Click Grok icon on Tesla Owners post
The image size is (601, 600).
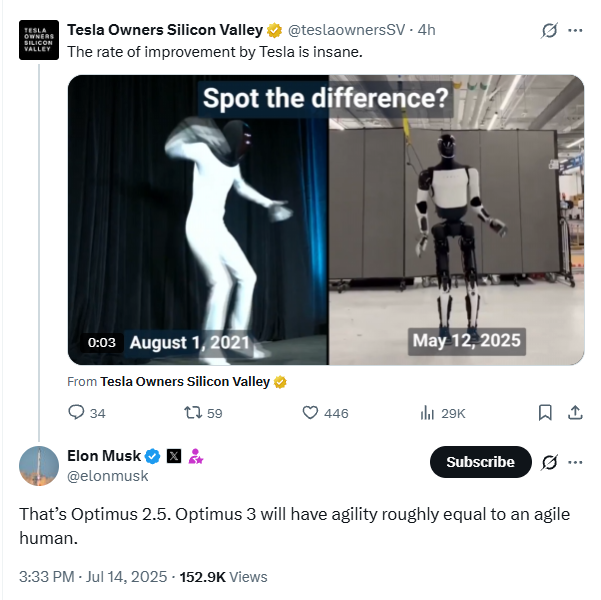coord(549,30)
